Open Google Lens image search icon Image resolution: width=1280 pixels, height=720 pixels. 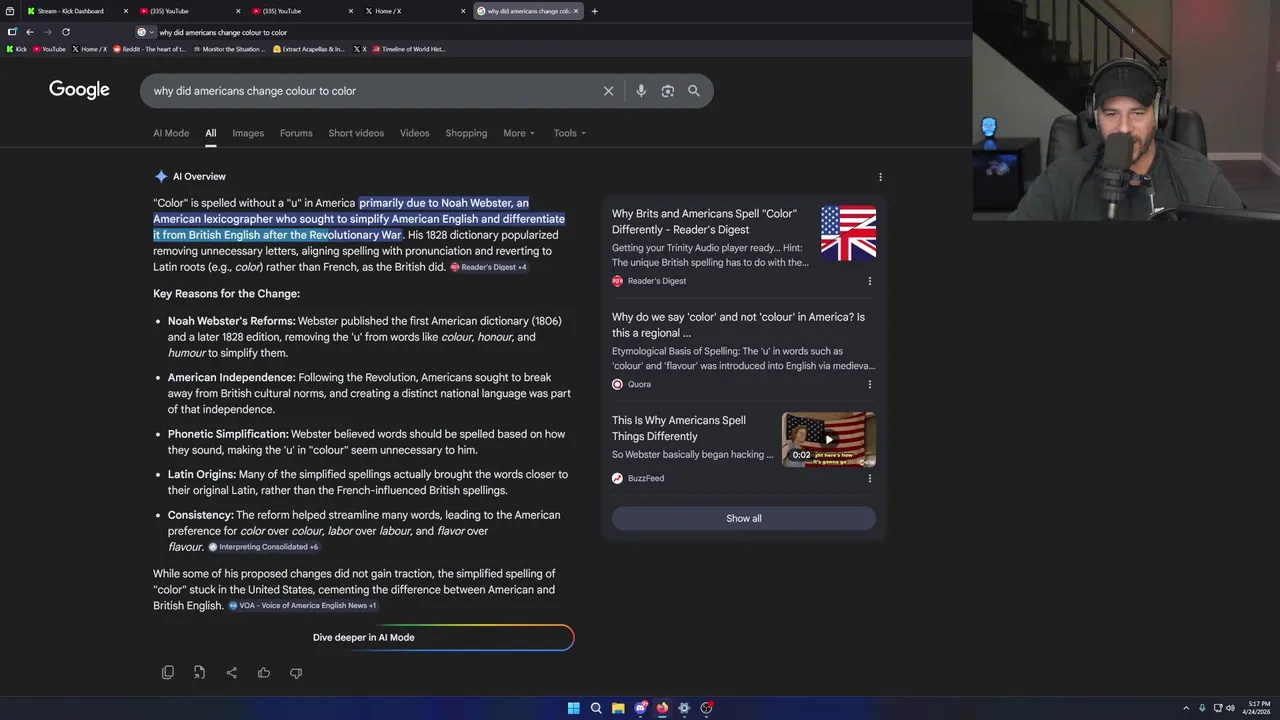click(x=668, y=91)
